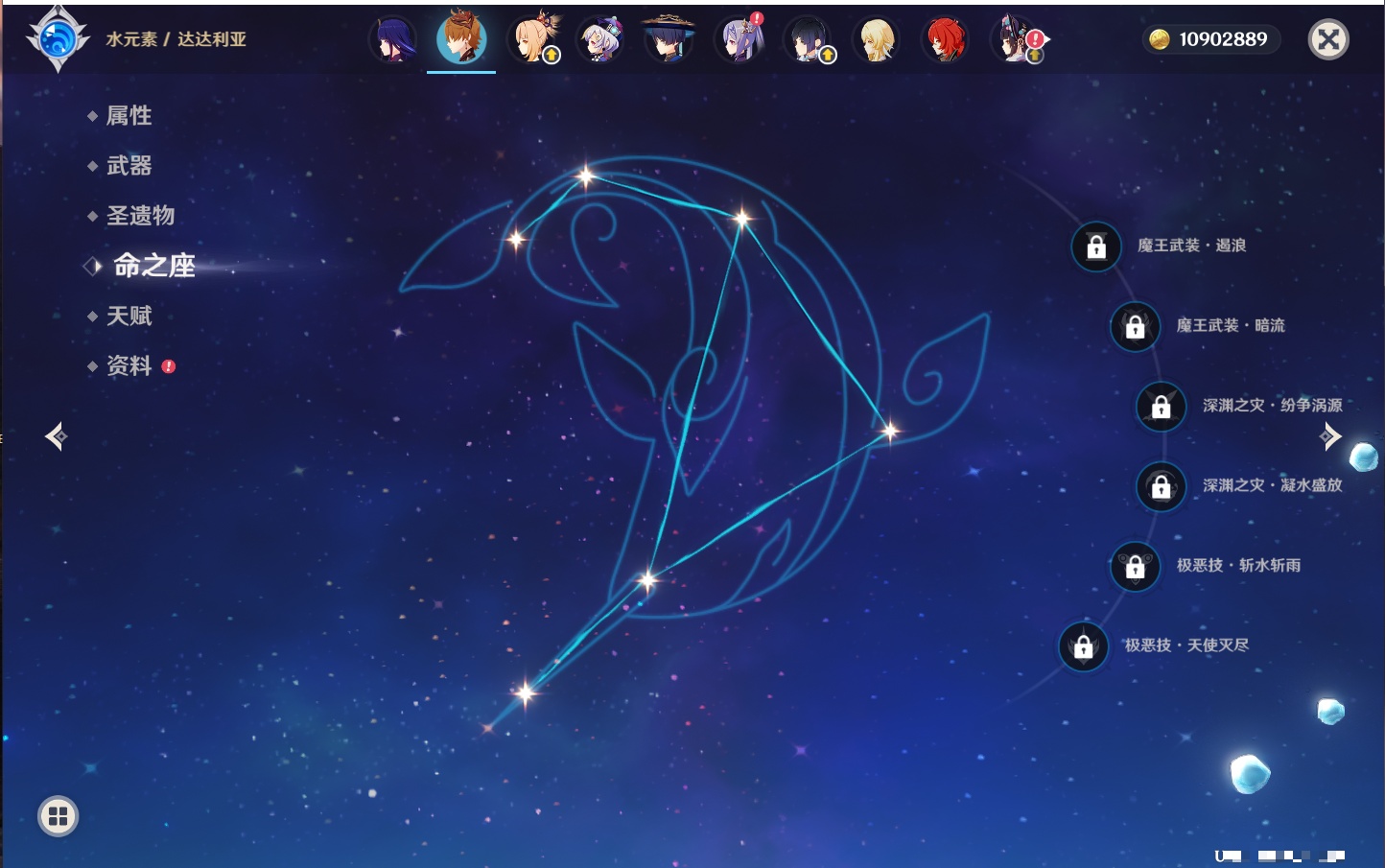Switch to red-haired Diluc portrait
The image size is (1385, 868).
click(946, 40)
